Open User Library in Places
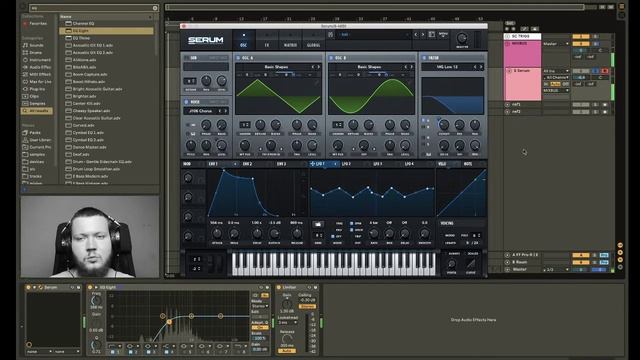 click(36, 140)
